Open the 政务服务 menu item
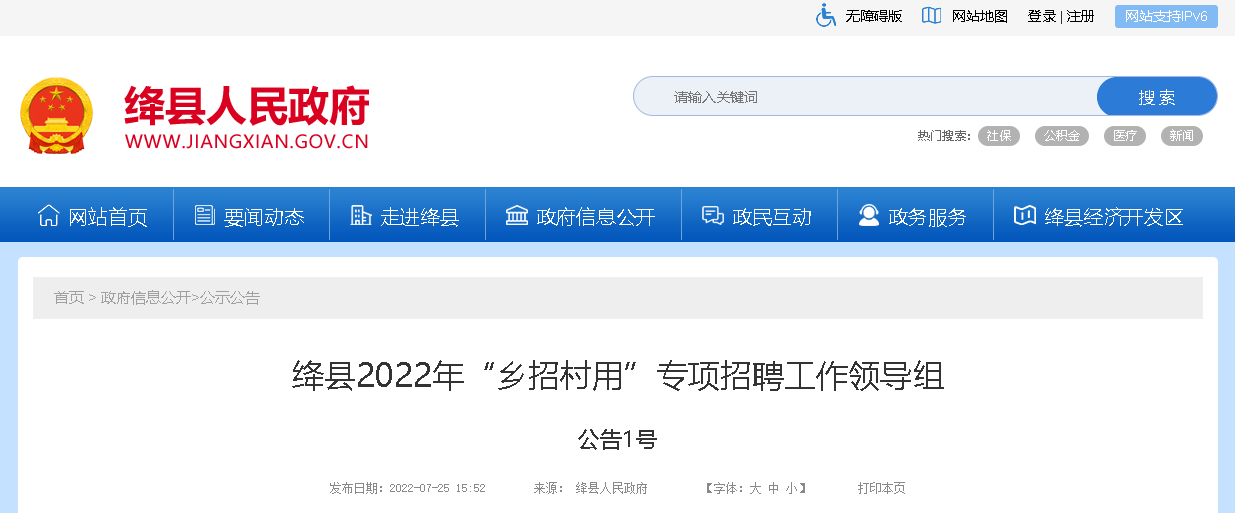The width and height of the screenshot is (1235, 513). coord(927,217)
